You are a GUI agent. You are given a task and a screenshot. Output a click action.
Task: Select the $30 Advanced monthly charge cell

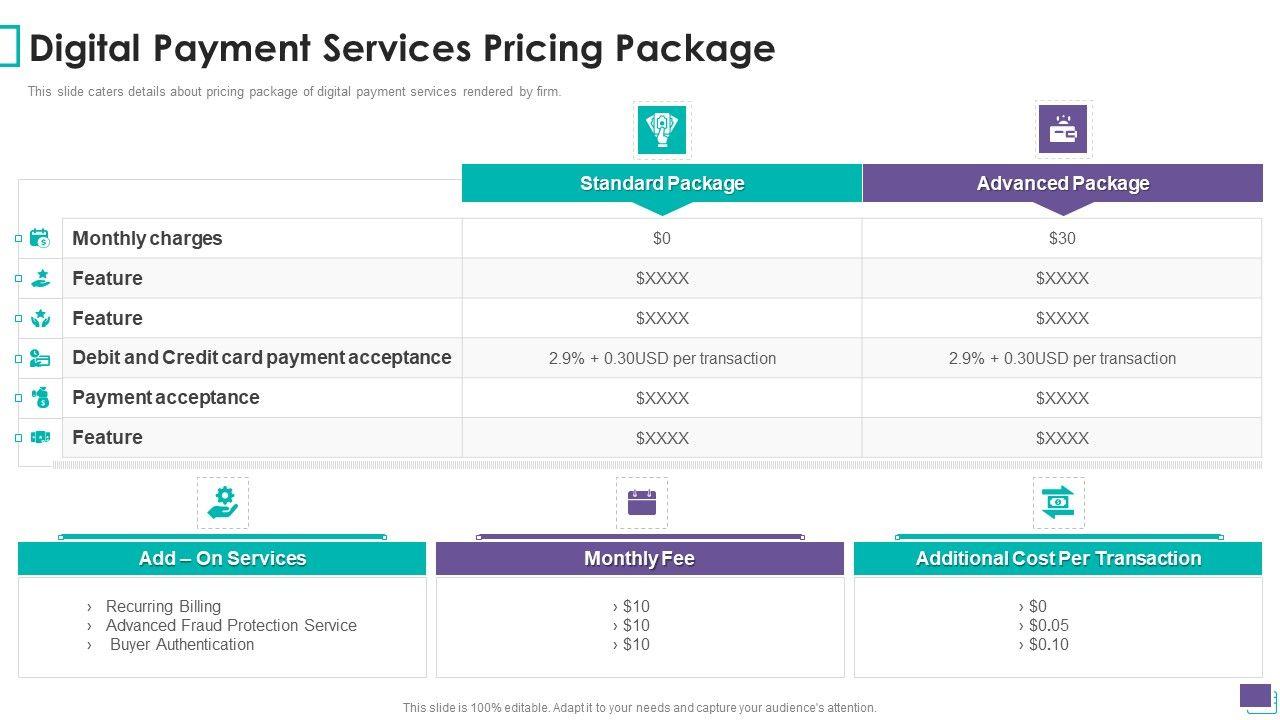[x=1062, y=238]
